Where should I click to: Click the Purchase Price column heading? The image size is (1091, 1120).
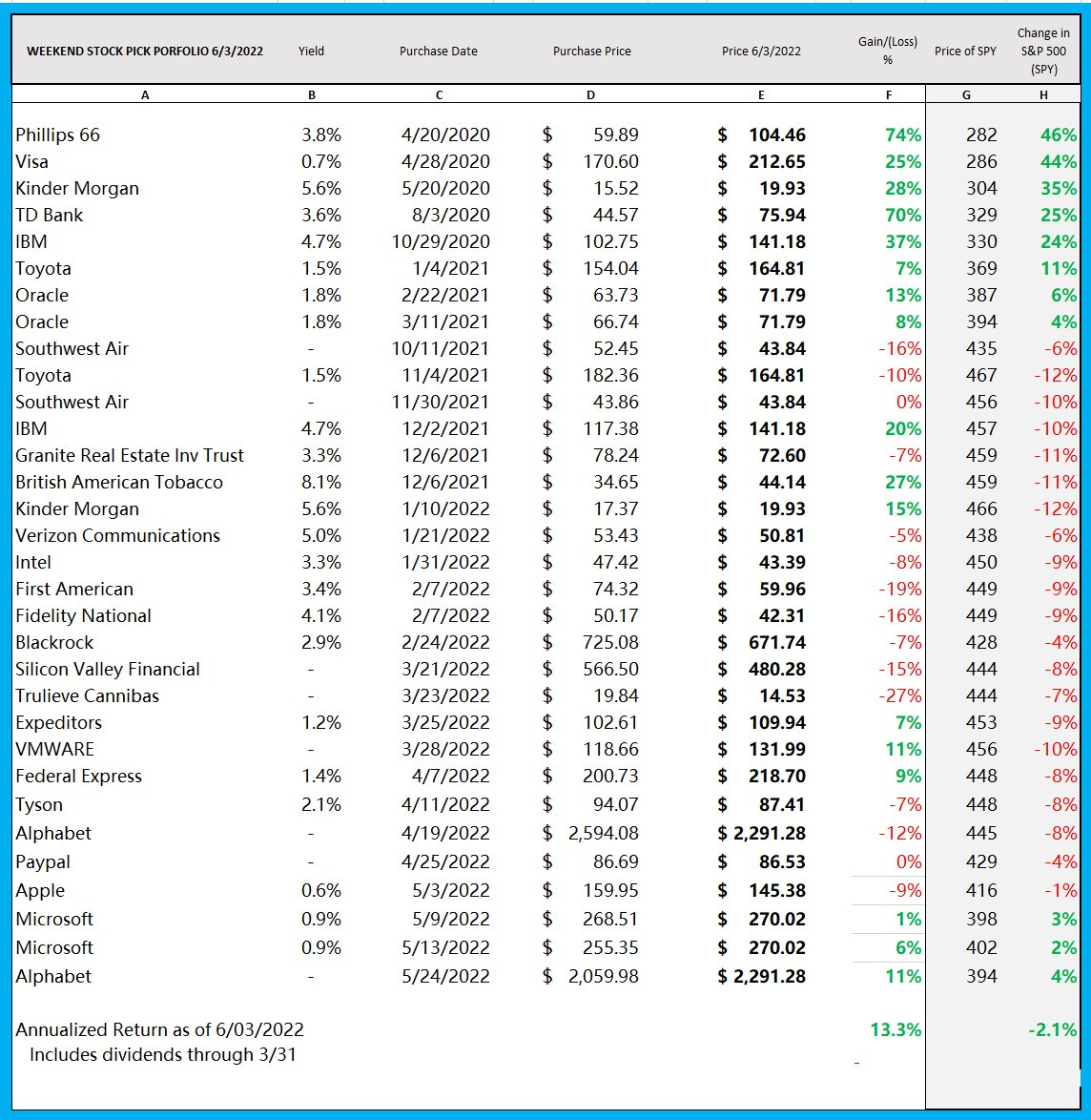point(592,52)
